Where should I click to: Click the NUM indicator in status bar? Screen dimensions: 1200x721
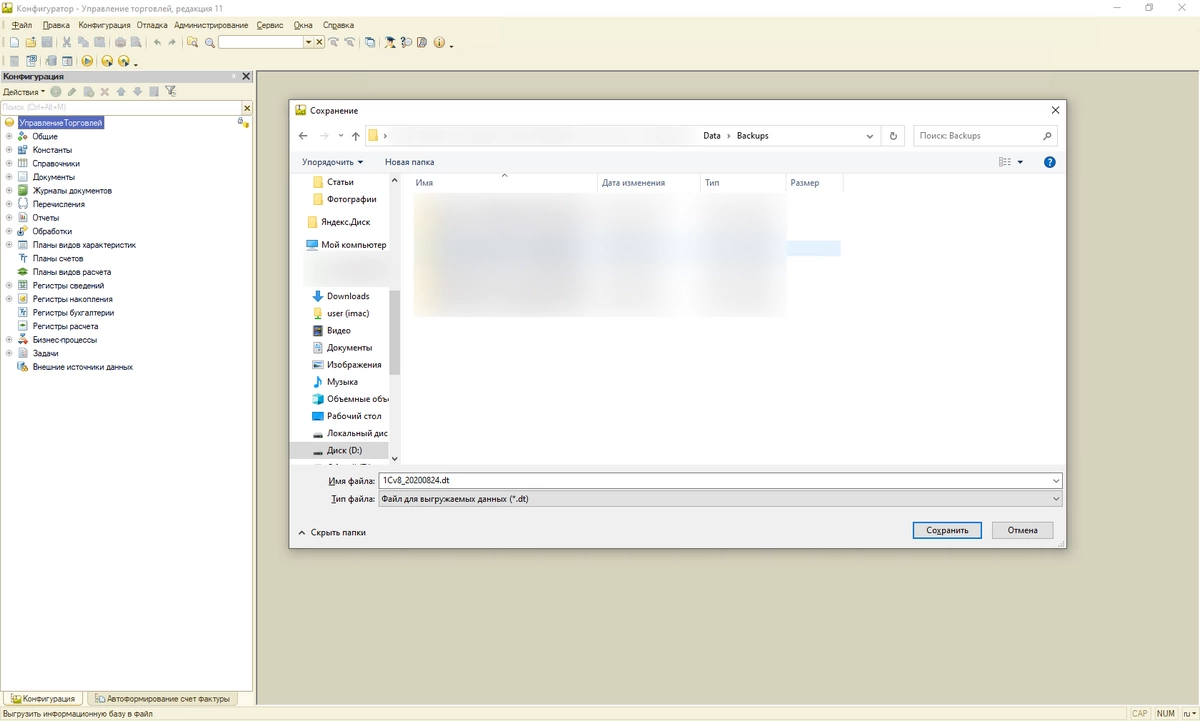click(x=1166, y=714)
